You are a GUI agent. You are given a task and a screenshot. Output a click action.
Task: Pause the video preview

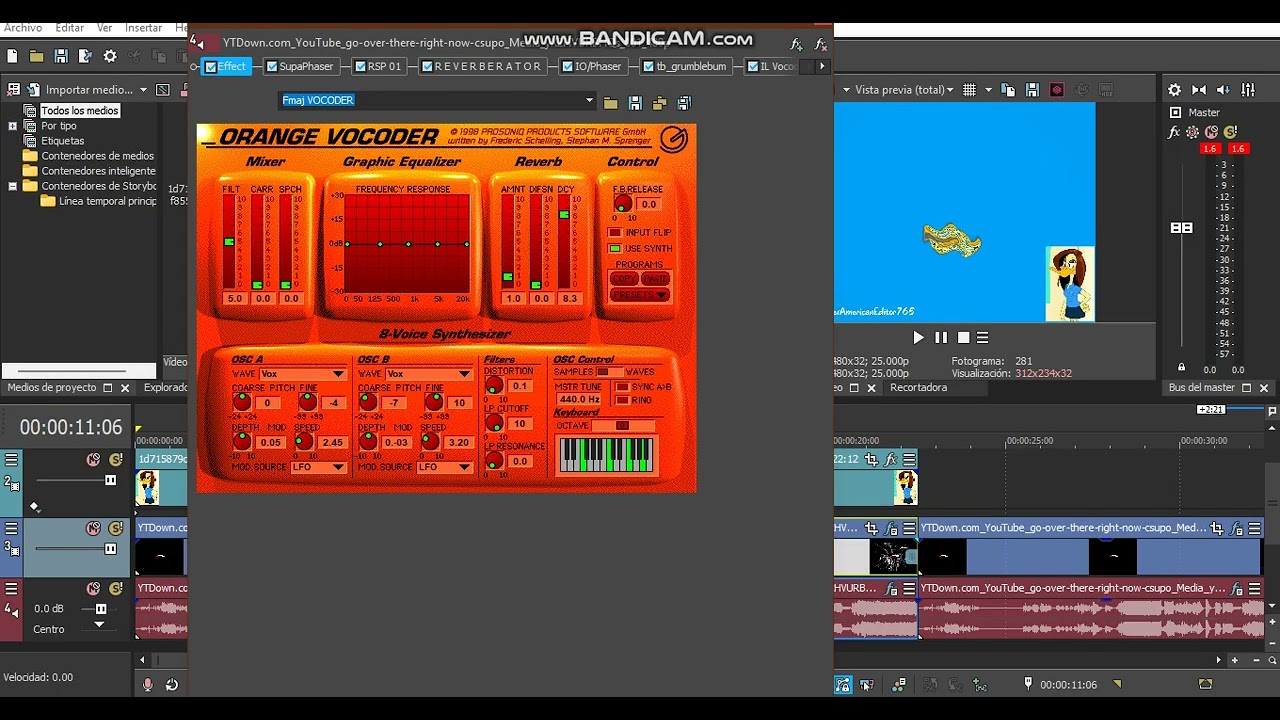941,338
